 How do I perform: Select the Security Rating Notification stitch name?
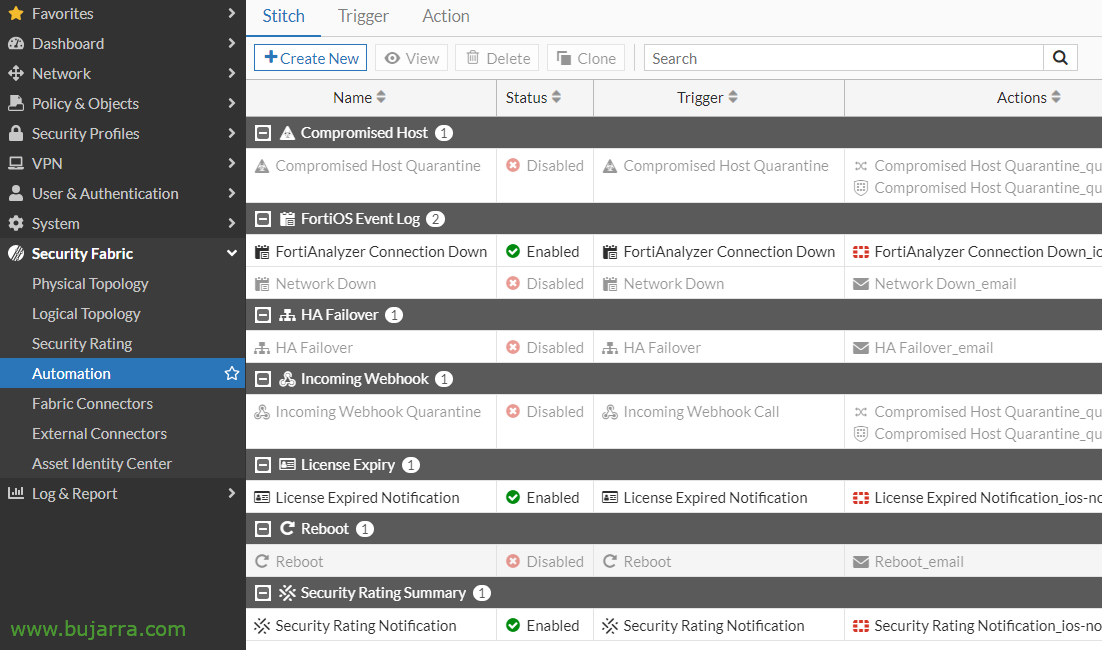pos(365,625)
